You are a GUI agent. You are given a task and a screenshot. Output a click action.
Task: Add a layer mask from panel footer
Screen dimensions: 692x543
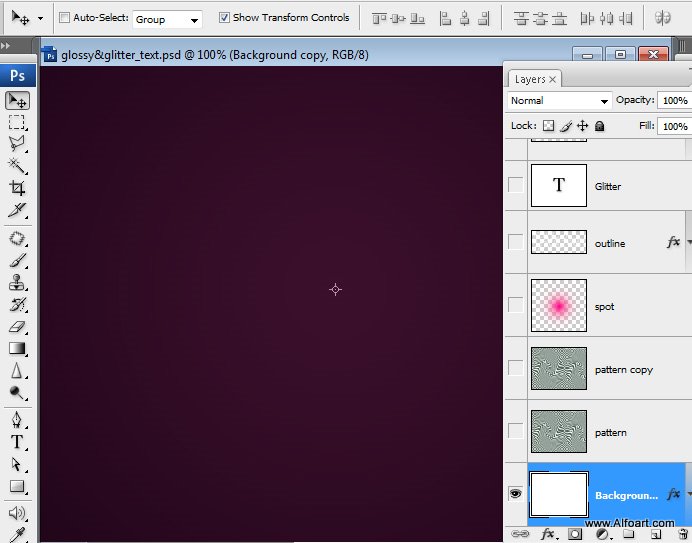click(x=575, y=535)
